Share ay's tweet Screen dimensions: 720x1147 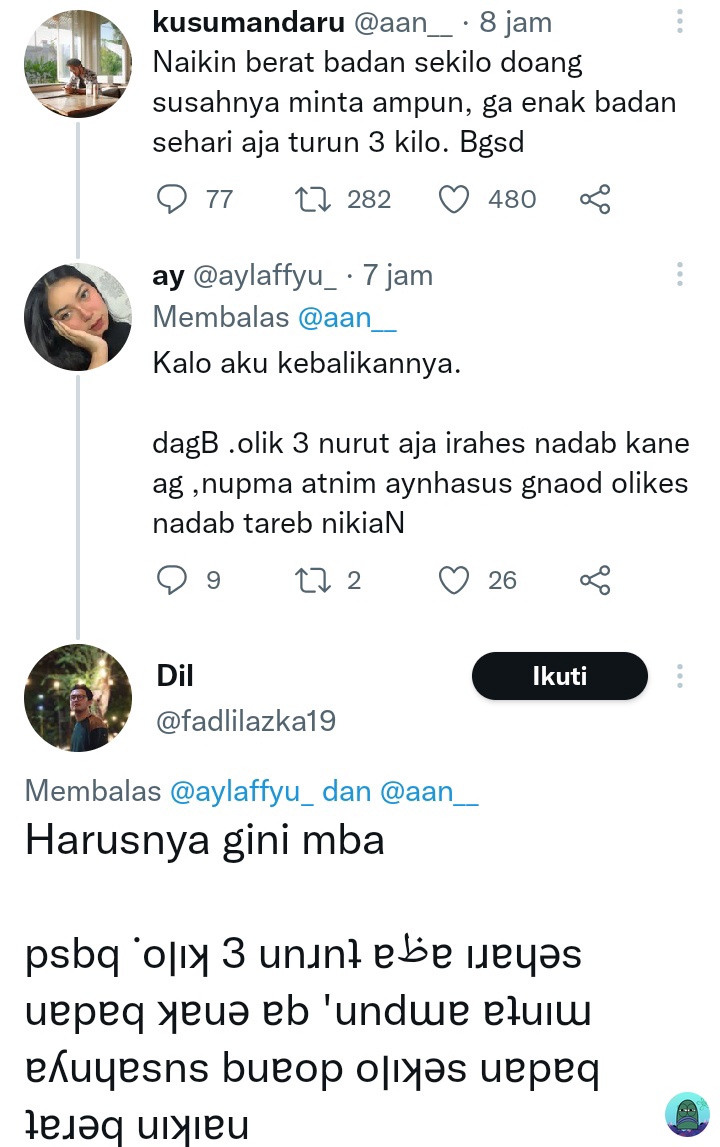tap(595, 580)
